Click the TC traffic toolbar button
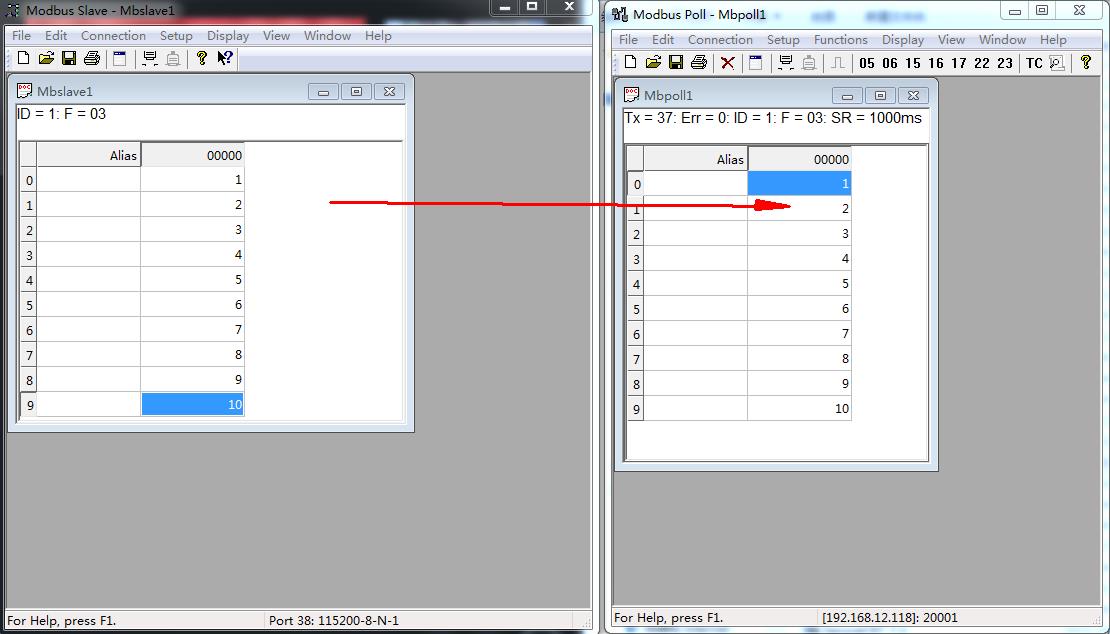 tap(1034, 63)
